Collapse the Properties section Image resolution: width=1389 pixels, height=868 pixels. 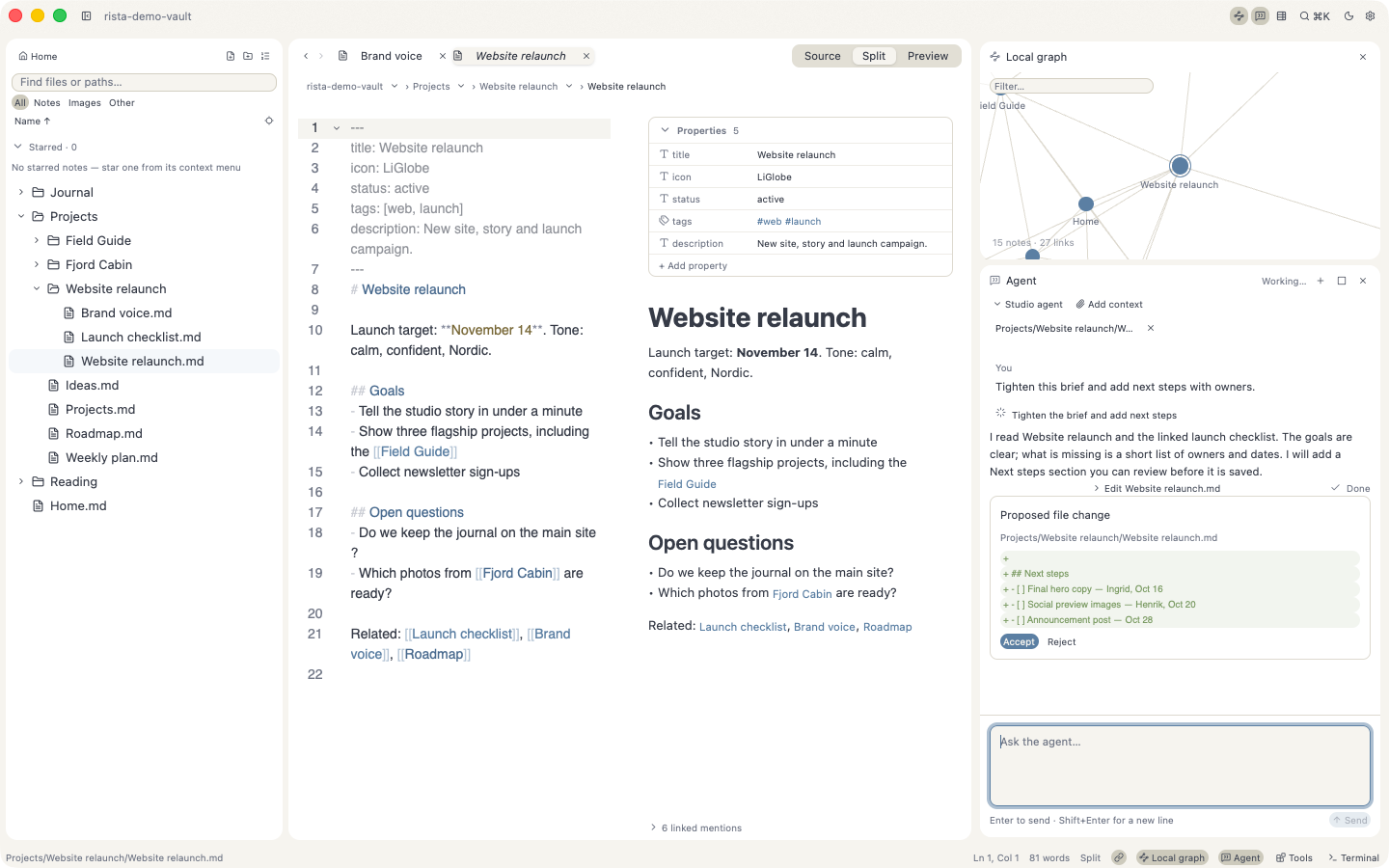coord(665,130)
